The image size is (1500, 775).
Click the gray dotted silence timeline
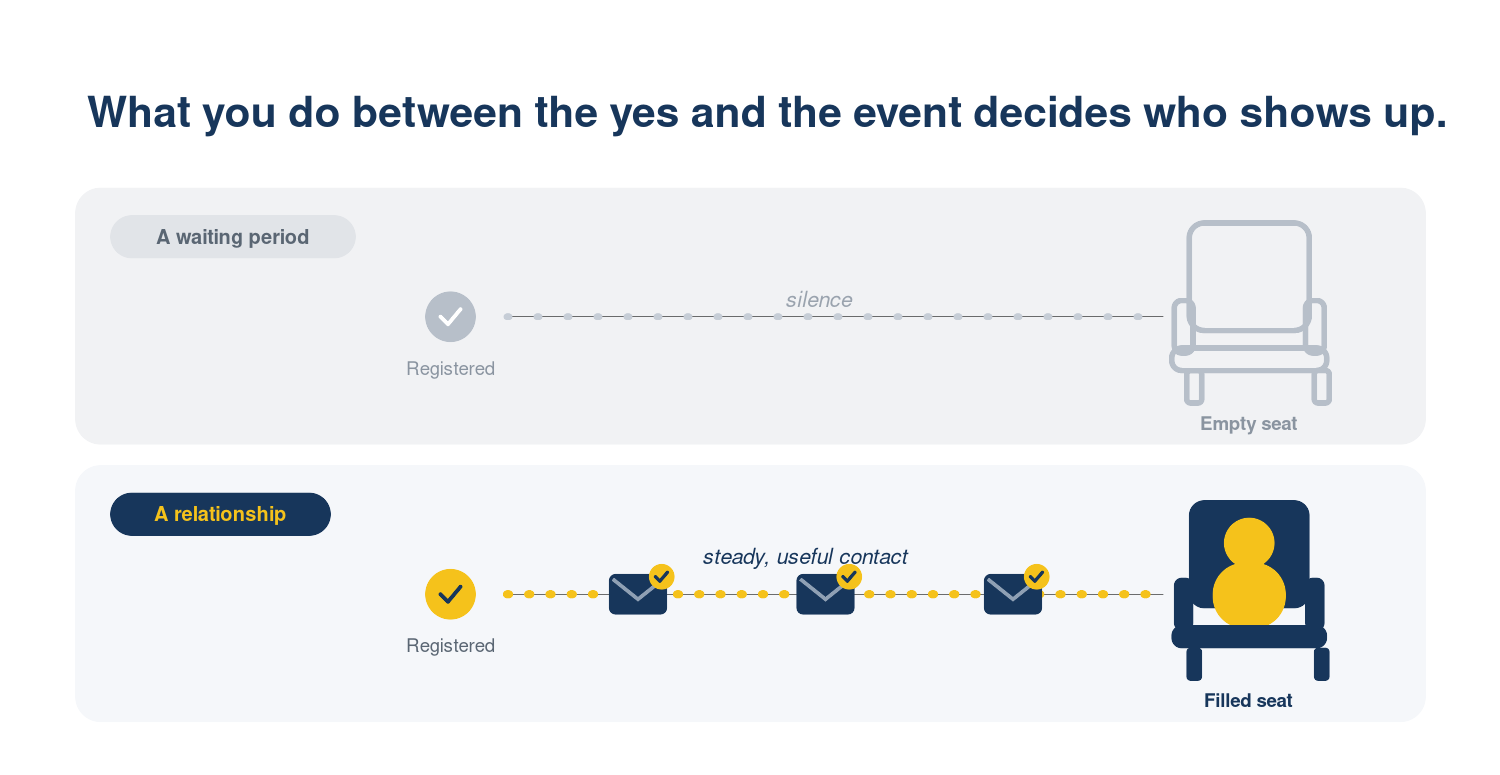(833, 317)
